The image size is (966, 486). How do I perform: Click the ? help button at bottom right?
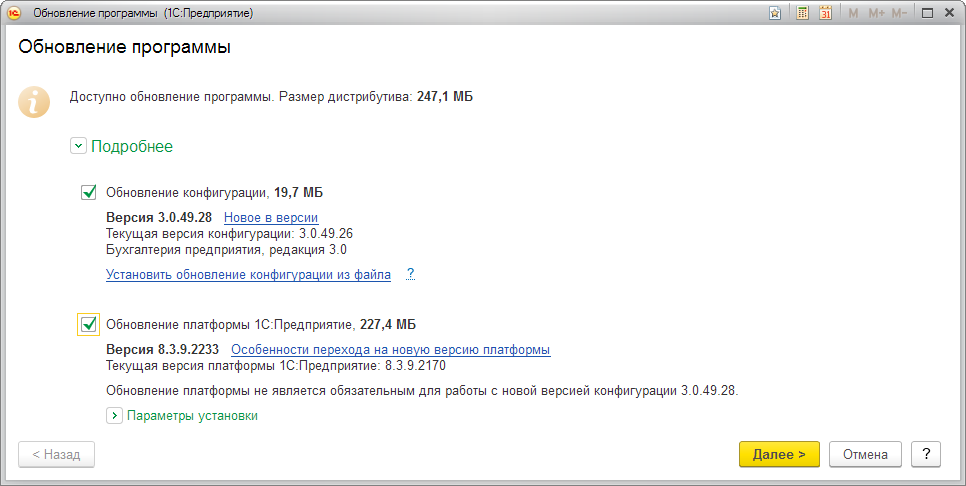(926, 454)
